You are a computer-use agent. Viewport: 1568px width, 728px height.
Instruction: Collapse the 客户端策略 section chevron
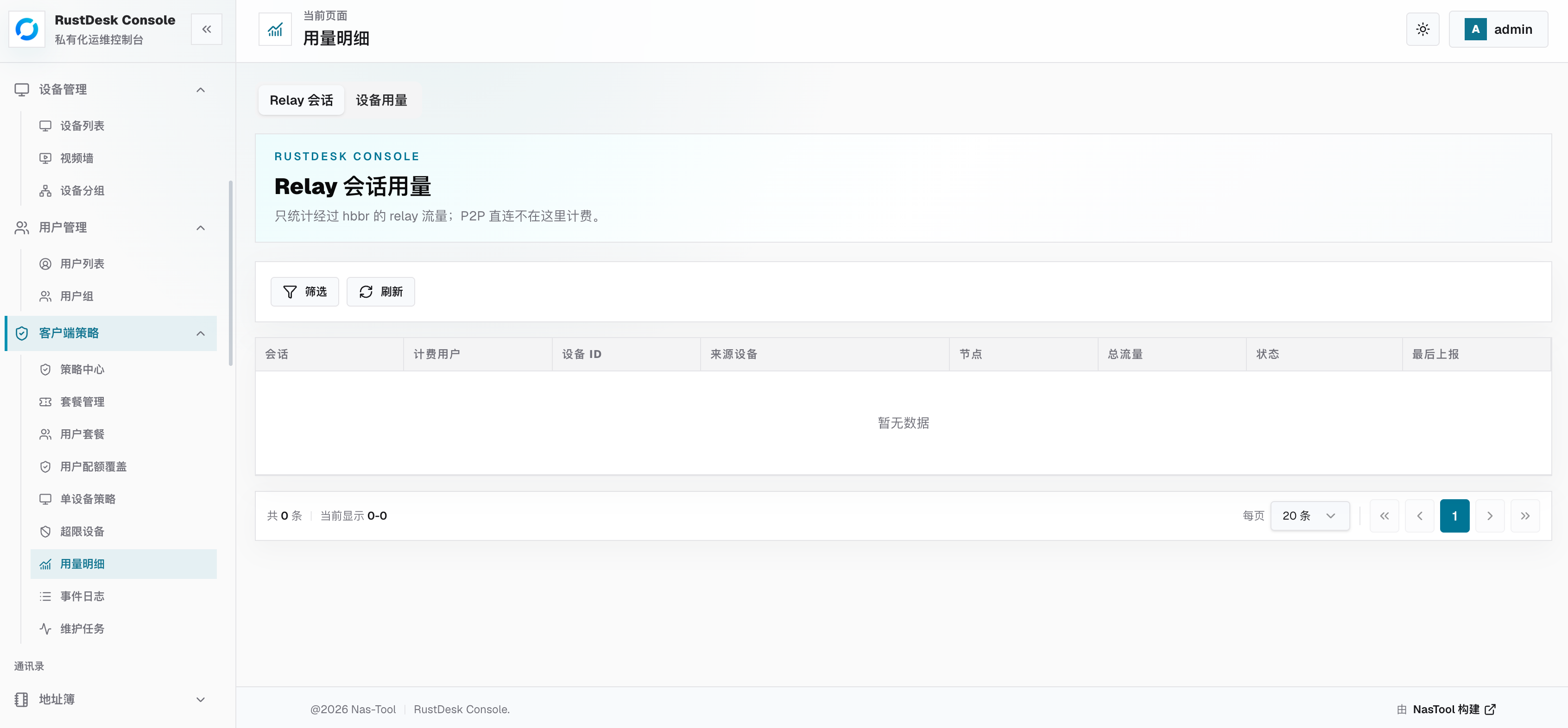tap(201, 333)
